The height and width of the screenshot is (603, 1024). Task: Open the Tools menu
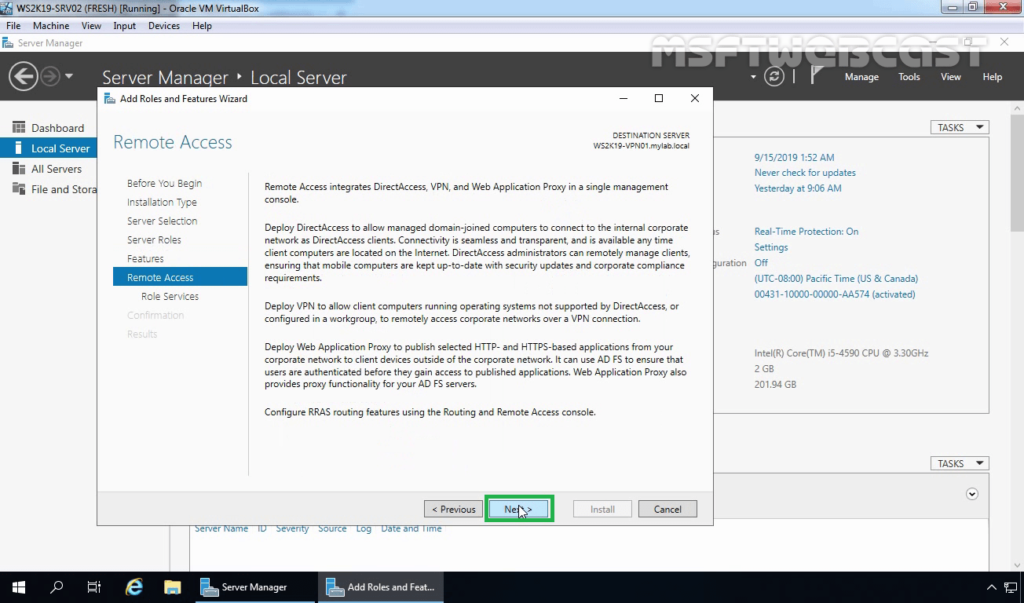908,76
